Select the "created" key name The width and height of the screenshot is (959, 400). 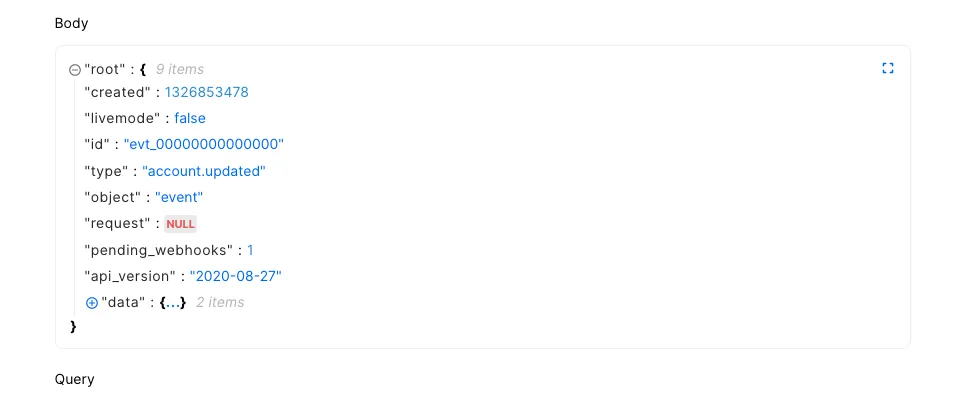[117, 92]
